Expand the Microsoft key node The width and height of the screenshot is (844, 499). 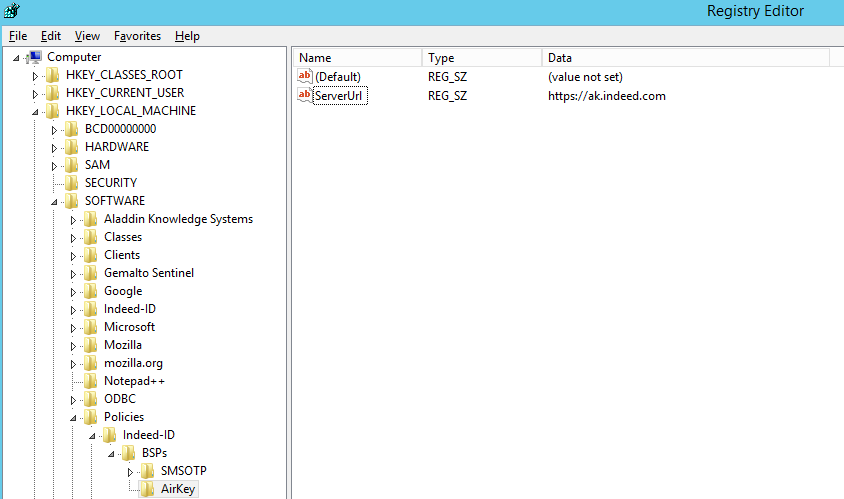(x=74, y=327)
